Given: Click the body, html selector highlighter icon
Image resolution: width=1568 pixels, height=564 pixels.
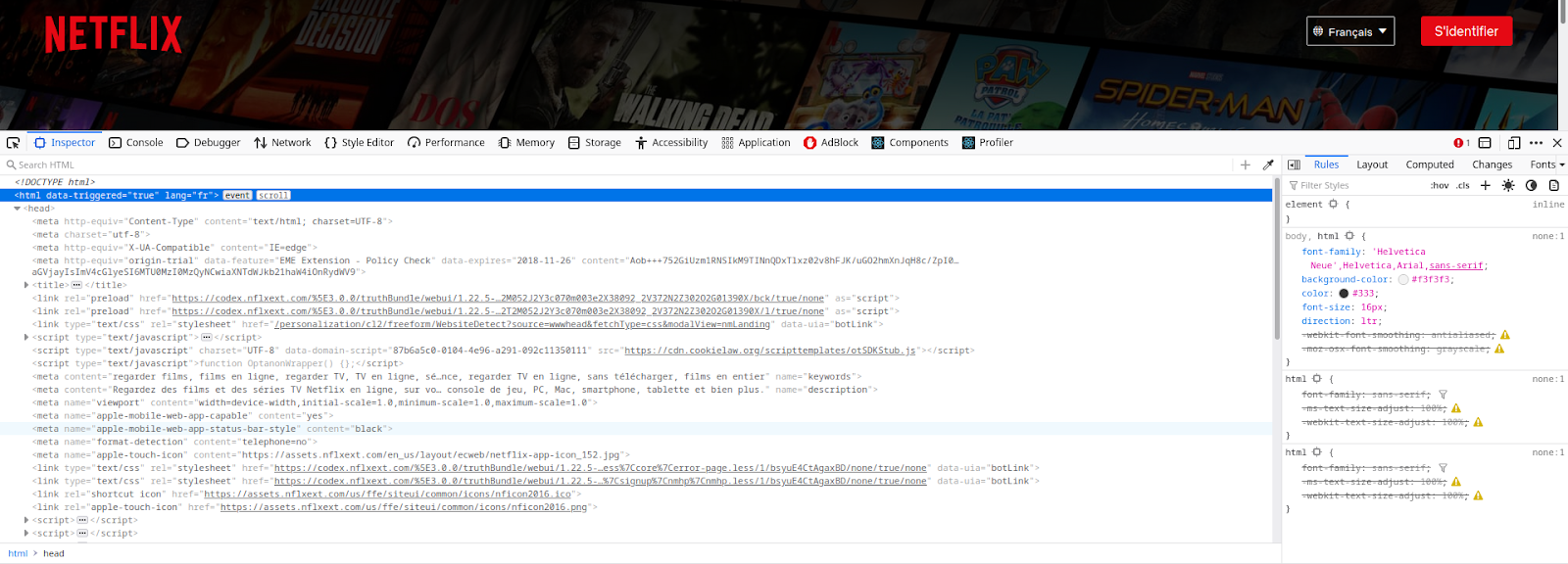Looking at the screenshot, I should pyautogui.click(x=1349, y=236).
